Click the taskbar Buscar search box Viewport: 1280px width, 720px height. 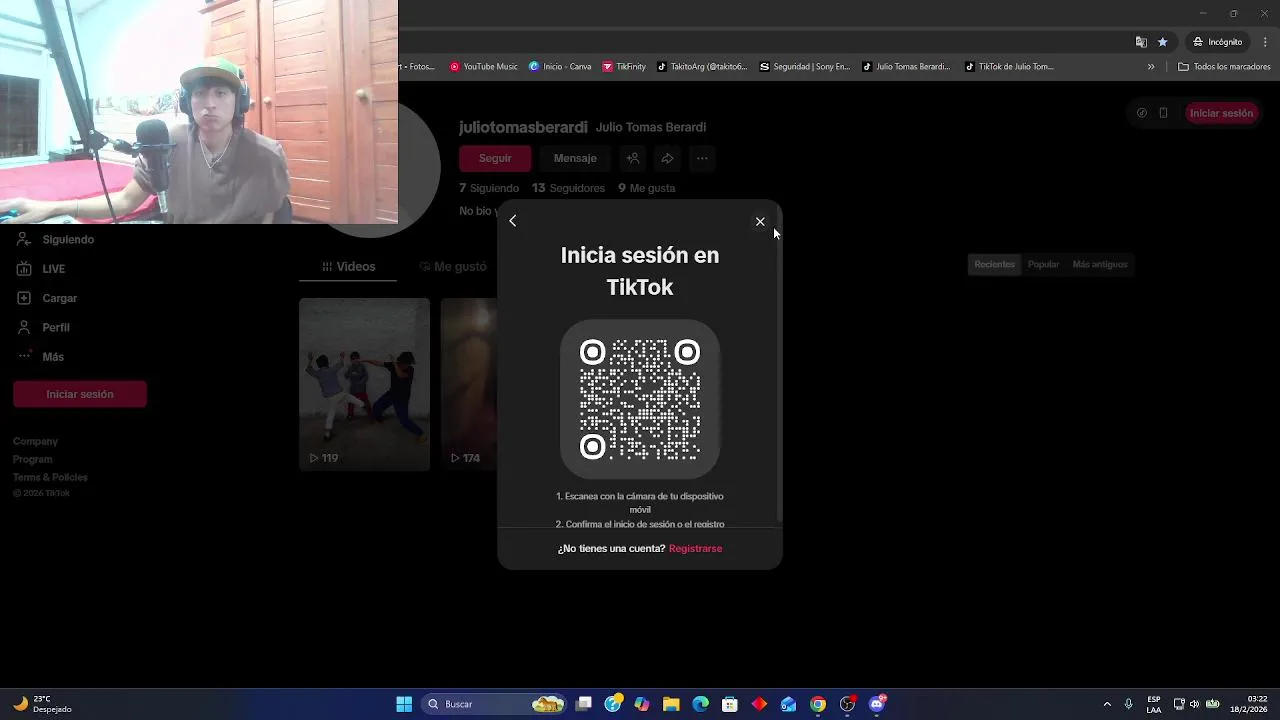click(496, 704)
